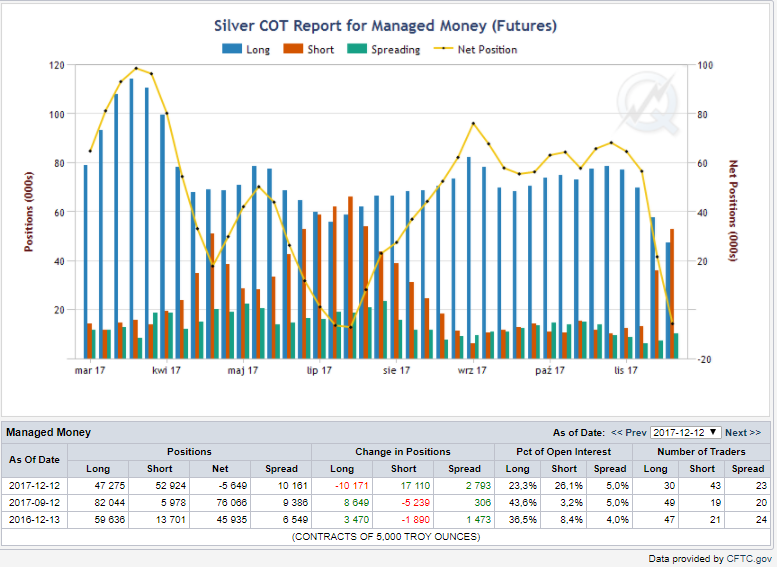Go to next report via Next >>
777x568 pixels.
coord(743,433)
